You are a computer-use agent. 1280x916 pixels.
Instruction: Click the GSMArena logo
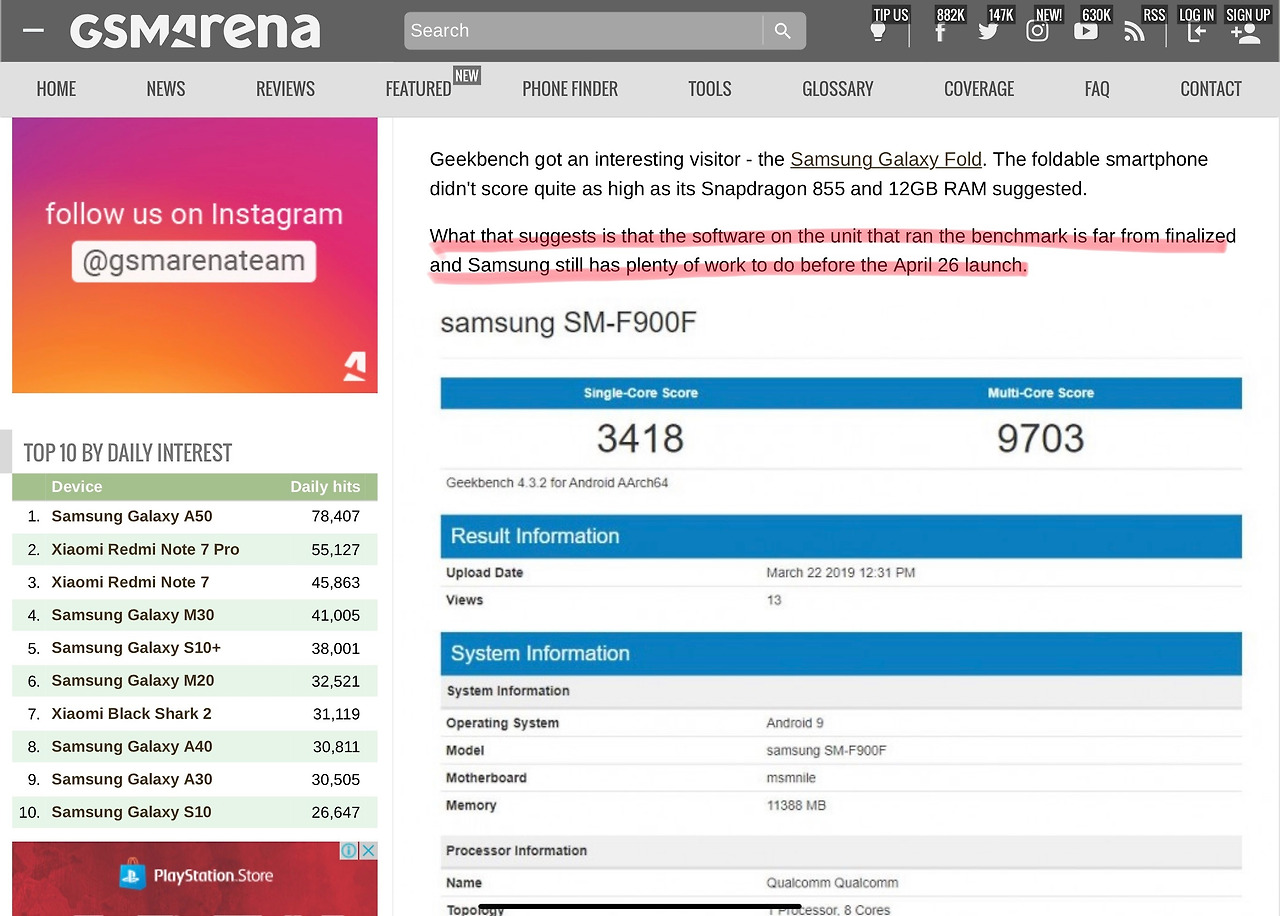(x=195, y=31)
